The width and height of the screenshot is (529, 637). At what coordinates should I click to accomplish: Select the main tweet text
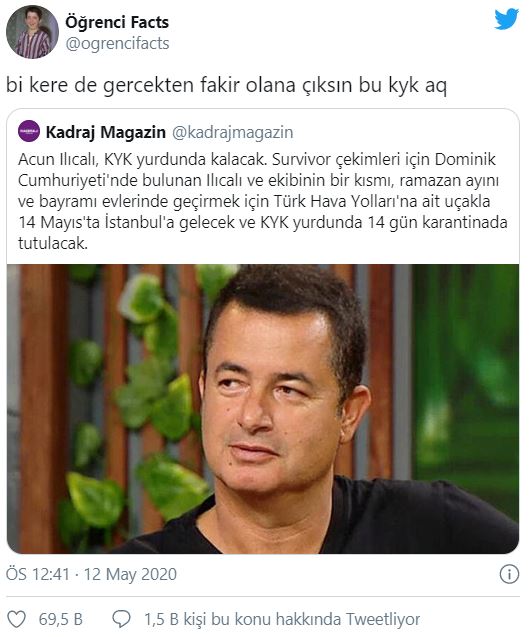point(226,85)
